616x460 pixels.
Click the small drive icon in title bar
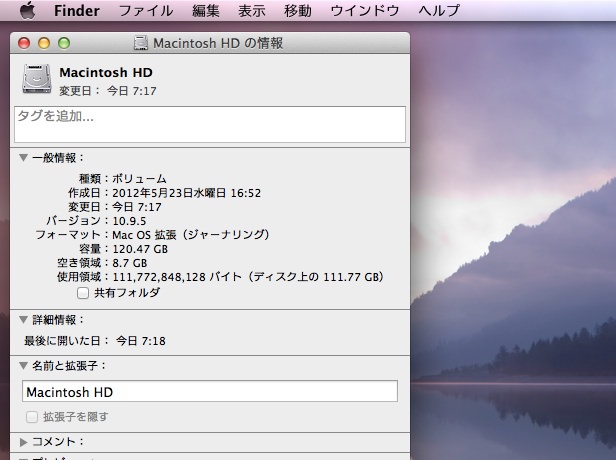141,43
